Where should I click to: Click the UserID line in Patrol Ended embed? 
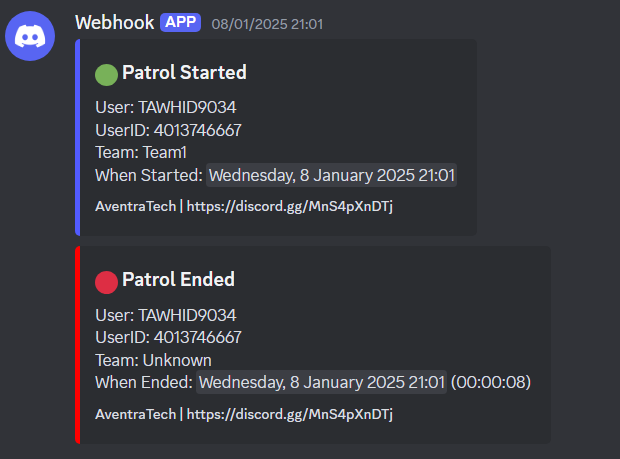(x=168, y=337)
